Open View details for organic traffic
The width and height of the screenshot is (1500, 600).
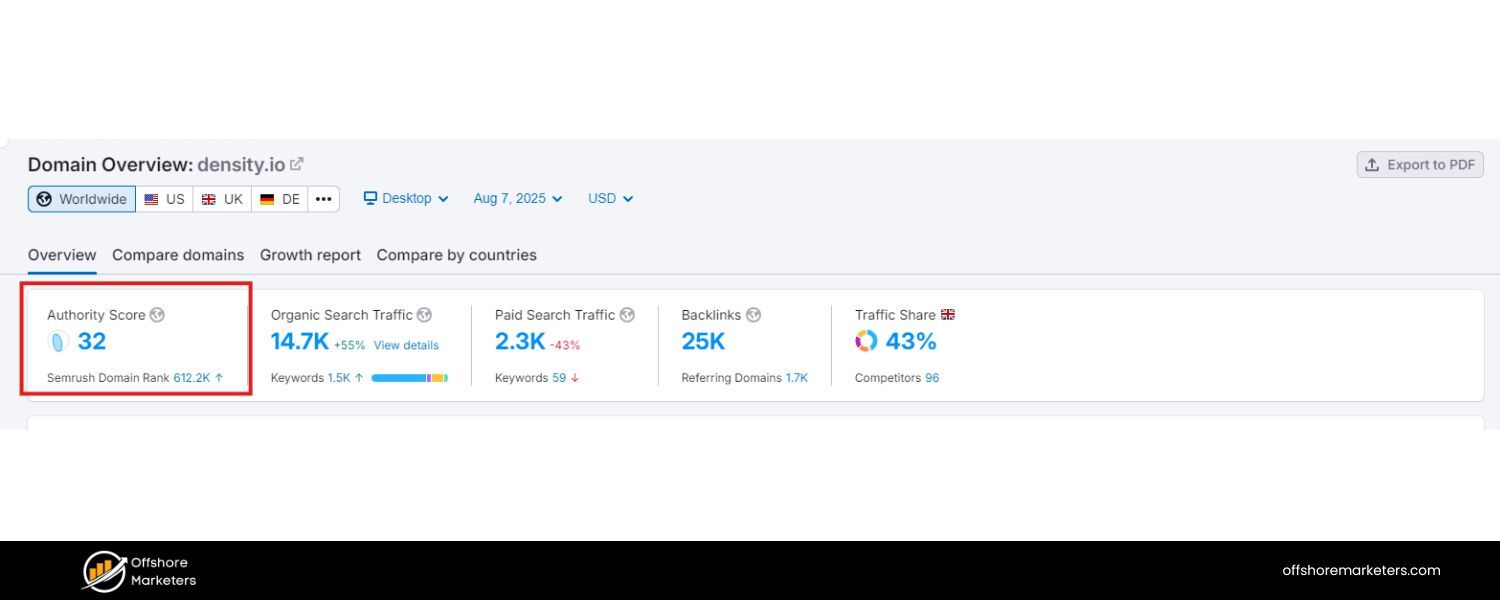point(406,345)
